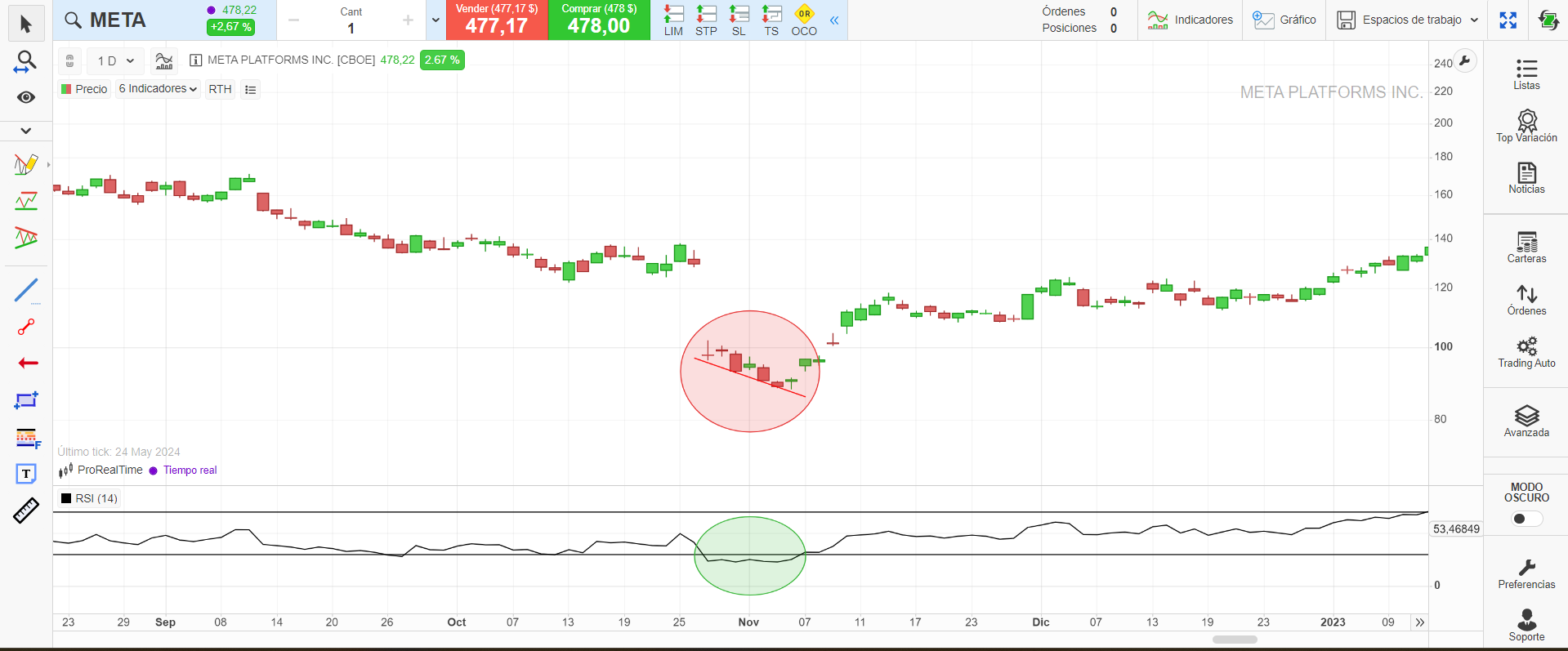Viewport: 1568px width, 651px height.
Task: Toggle drawing visibility with the eye icon
Action: pos(26,97)
